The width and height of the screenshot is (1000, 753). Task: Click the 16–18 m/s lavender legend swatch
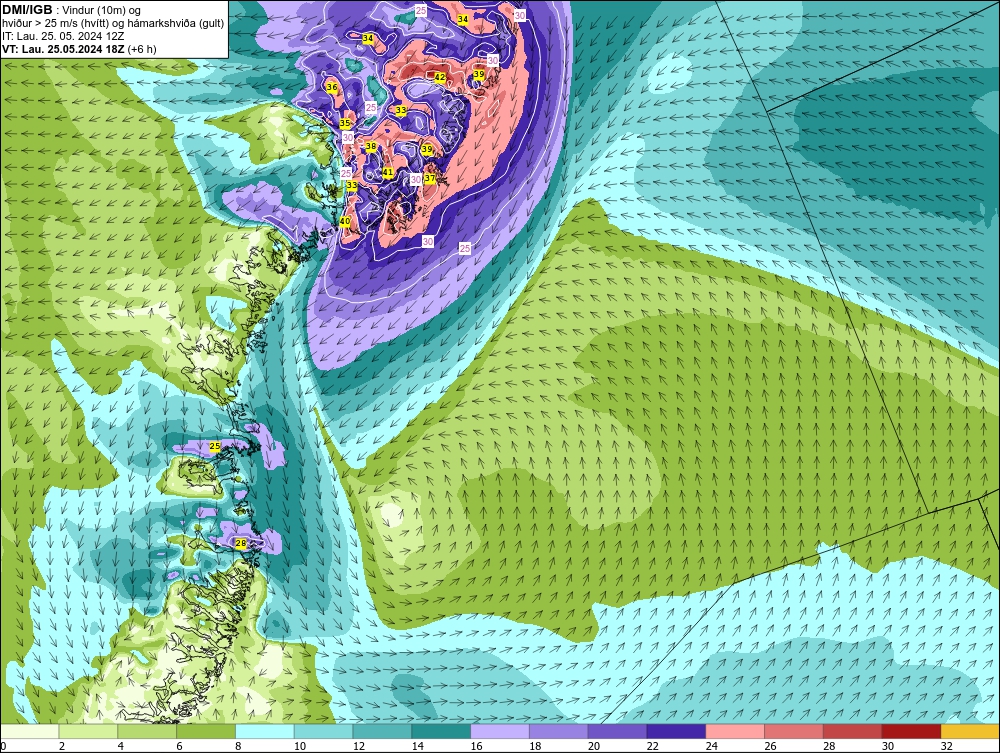coord(500,731)
